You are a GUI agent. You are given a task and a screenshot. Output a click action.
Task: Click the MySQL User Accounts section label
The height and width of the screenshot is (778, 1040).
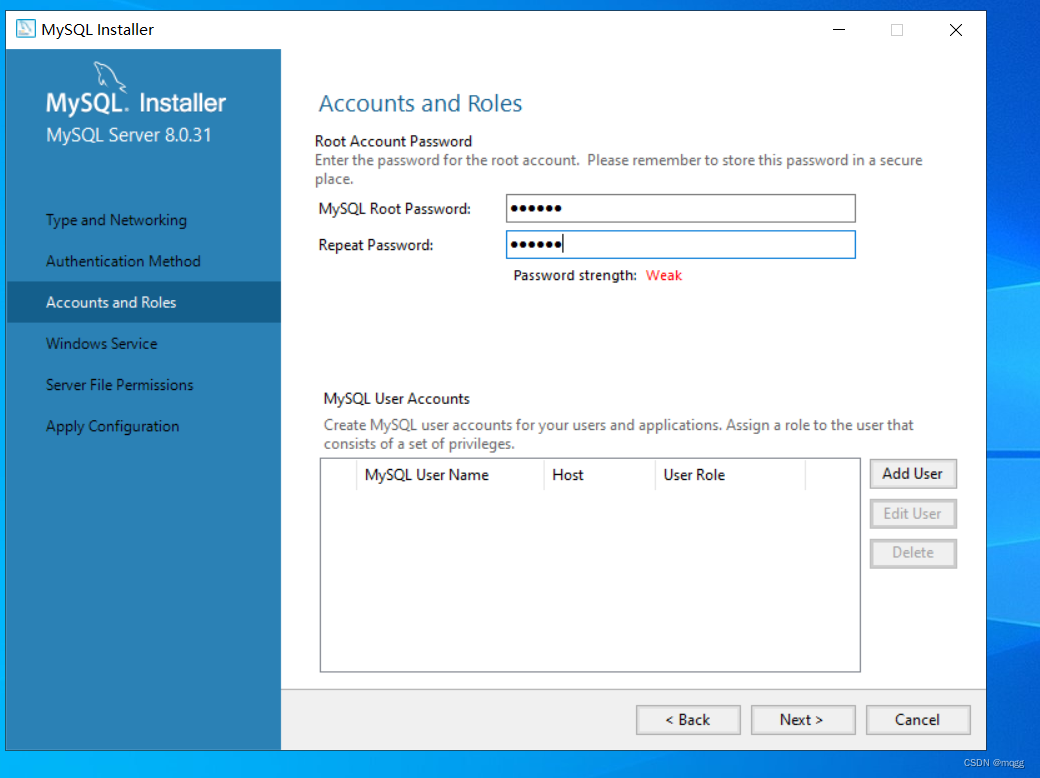point(397,399)
